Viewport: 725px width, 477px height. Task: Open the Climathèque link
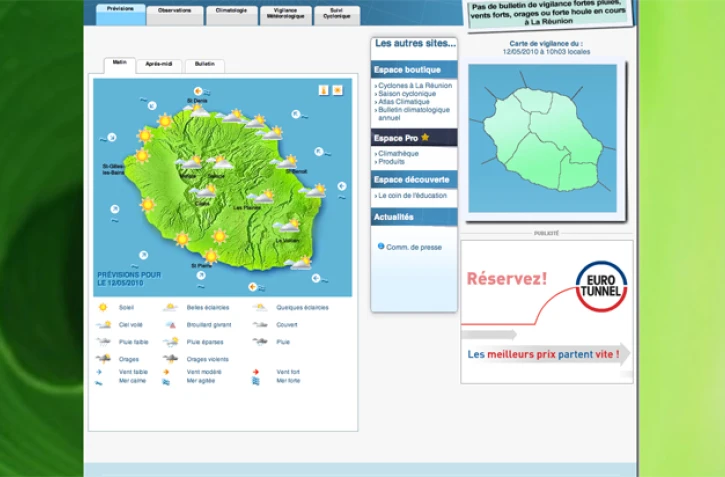click(x=399, y=153)
